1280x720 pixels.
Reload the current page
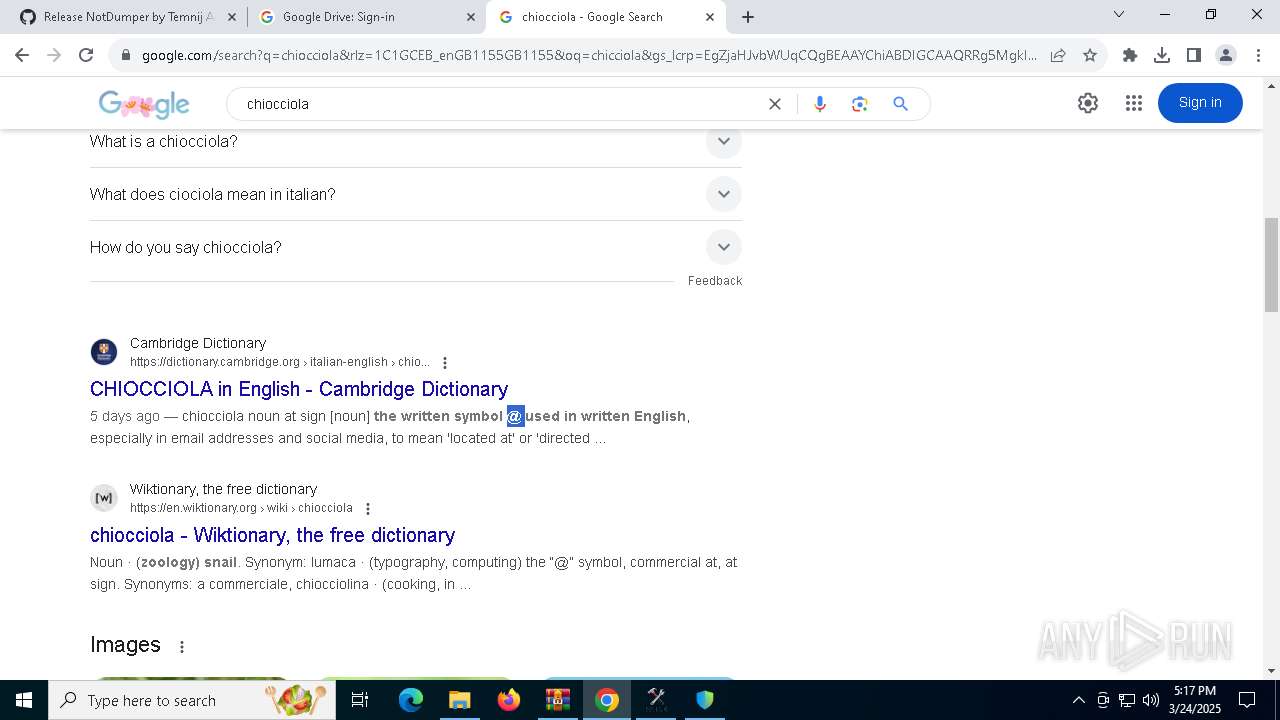(x=86, y=55)
